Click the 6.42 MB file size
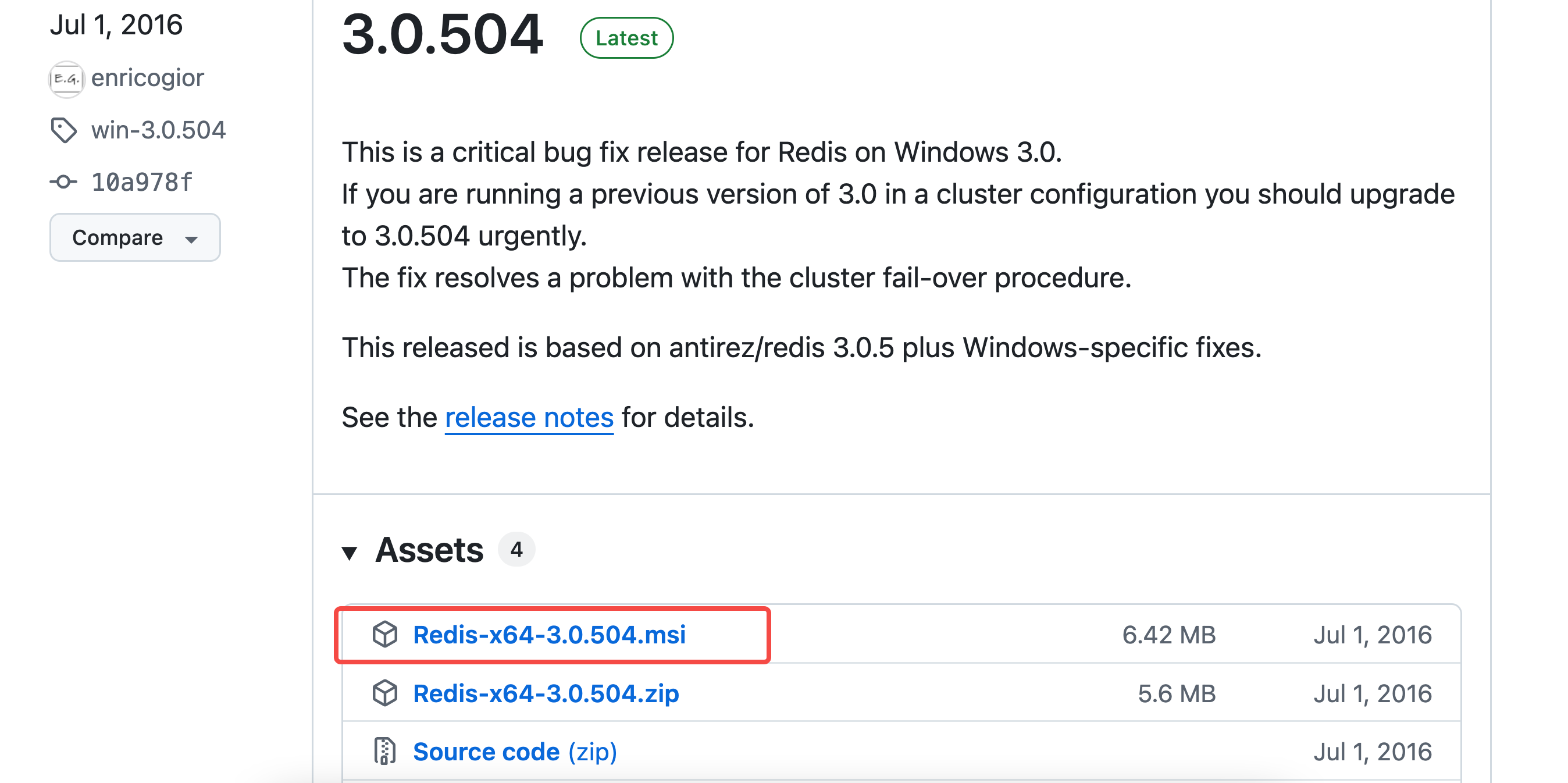Screen dimensions: 1568x783 1168,635
